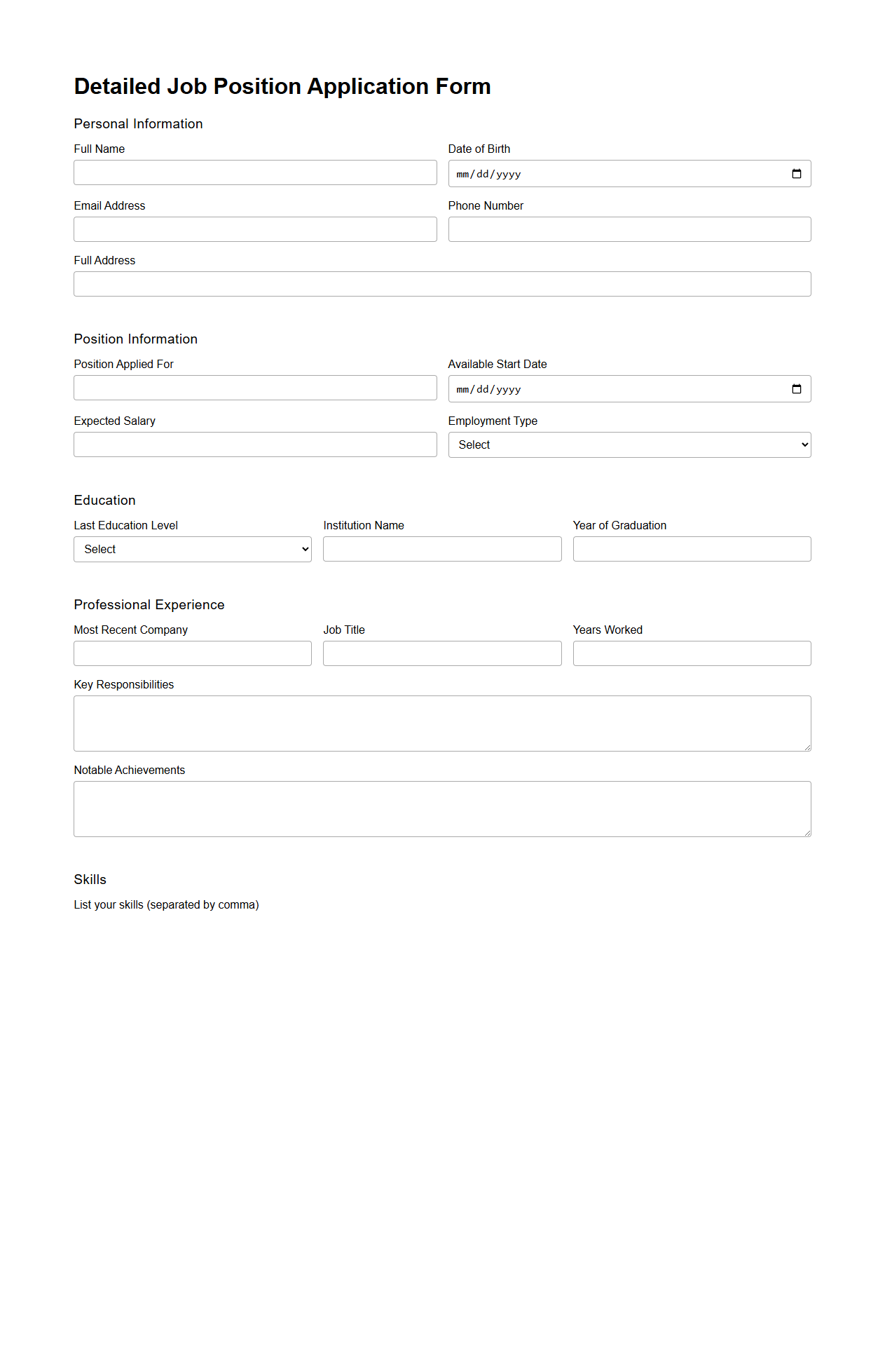Select the Expected Salary input
Screen dimensions: 885x1372
pos(255,444)
